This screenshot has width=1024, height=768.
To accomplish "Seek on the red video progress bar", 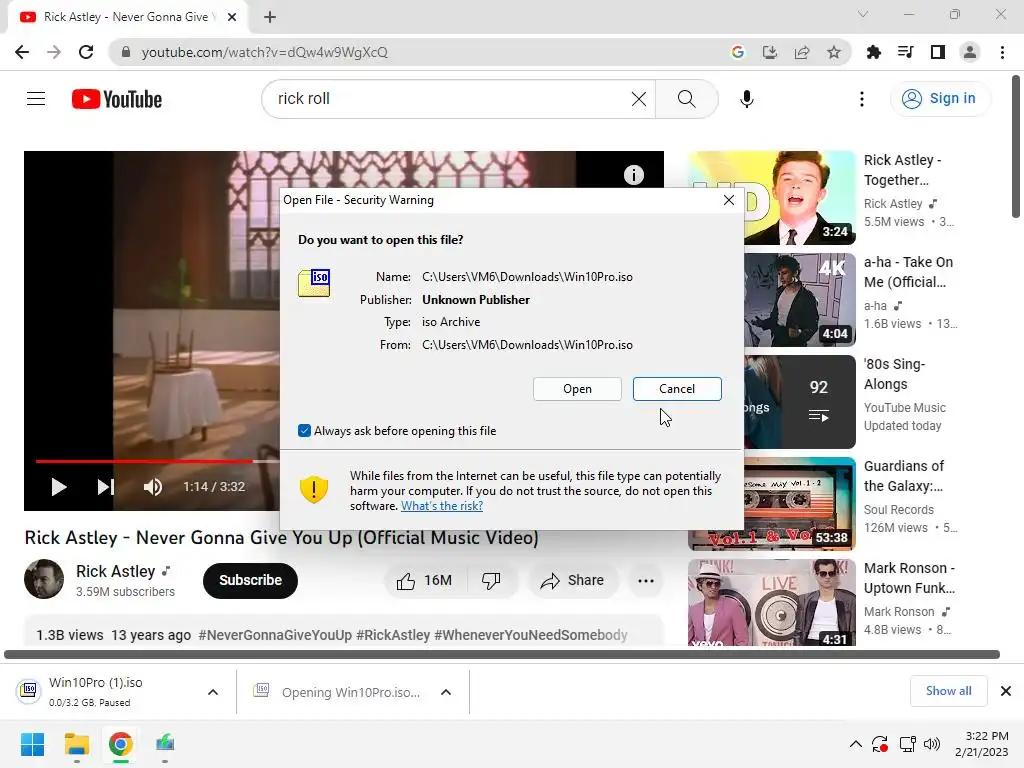I will coord(144,461).
